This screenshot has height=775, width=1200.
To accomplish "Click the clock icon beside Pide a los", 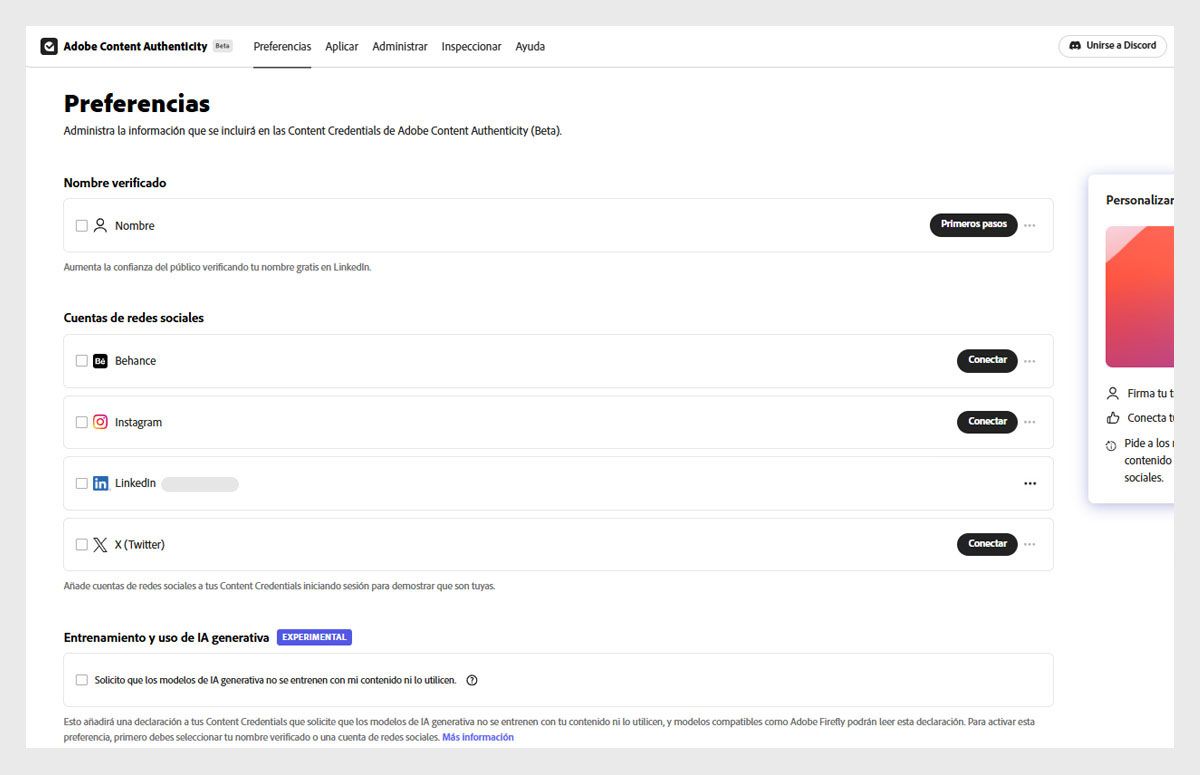I will click(1111, 446).
